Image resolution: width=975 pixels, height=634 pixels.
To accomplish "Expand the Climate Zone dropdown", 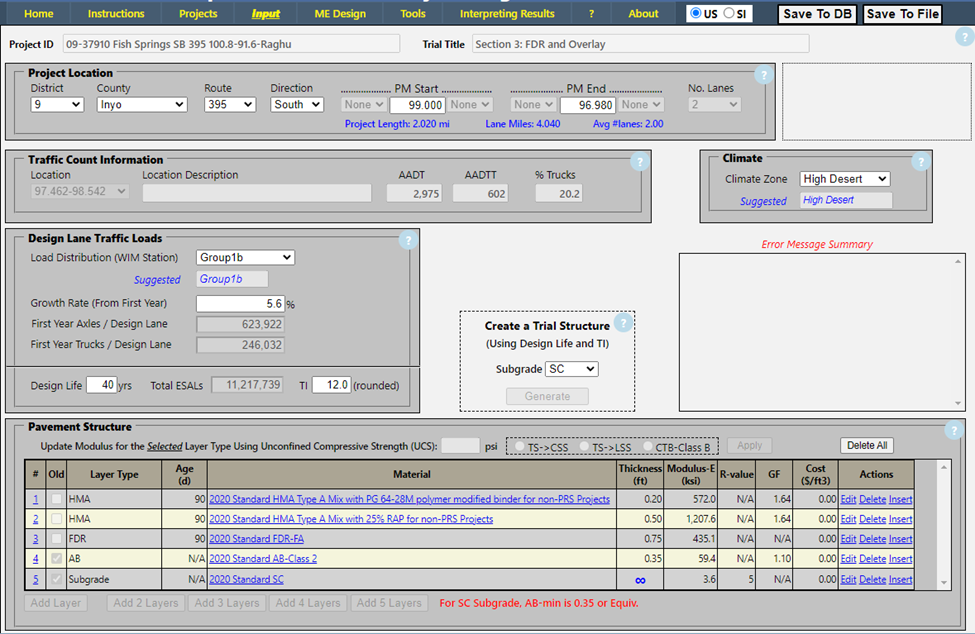I will coord(845,179).
